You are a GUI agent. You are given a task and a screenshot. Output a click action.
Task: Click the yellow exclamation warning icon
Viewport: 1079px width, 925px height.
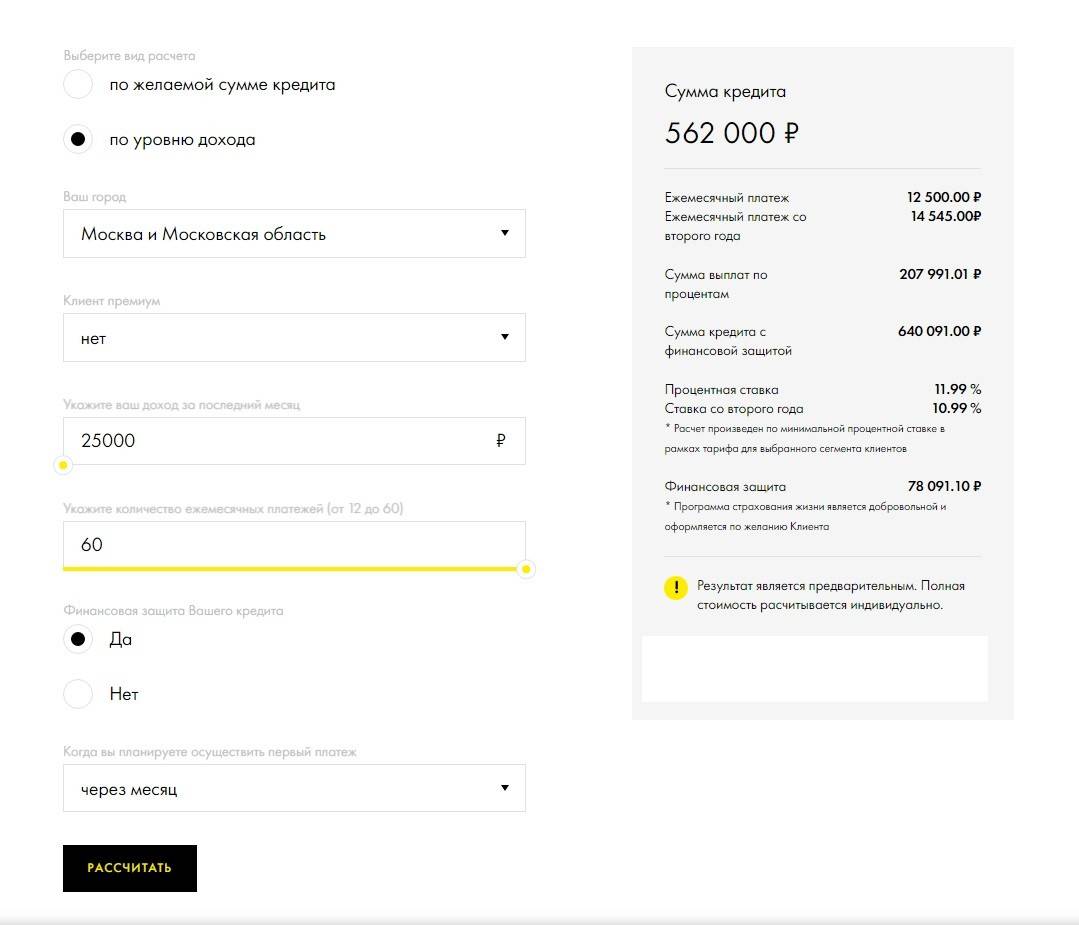pos(676,587)
